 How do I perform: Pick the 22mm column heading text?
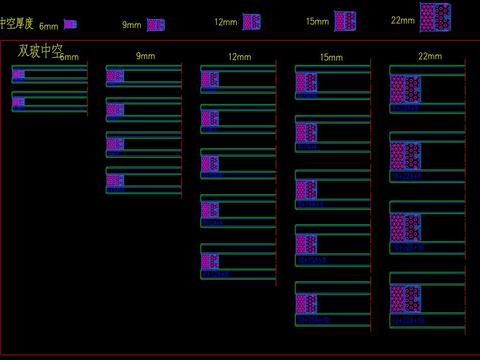(430, 56)
